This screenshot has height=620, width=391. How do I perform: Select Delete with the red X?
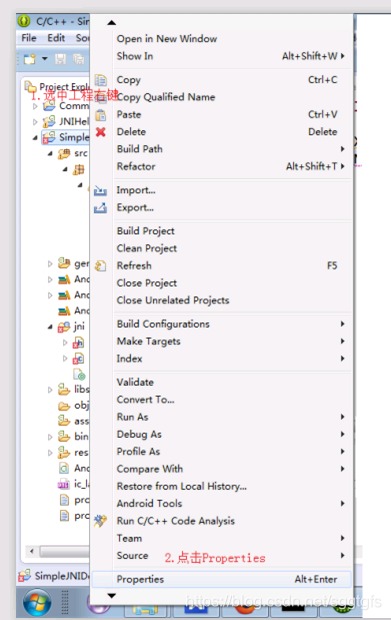(222, 132)
